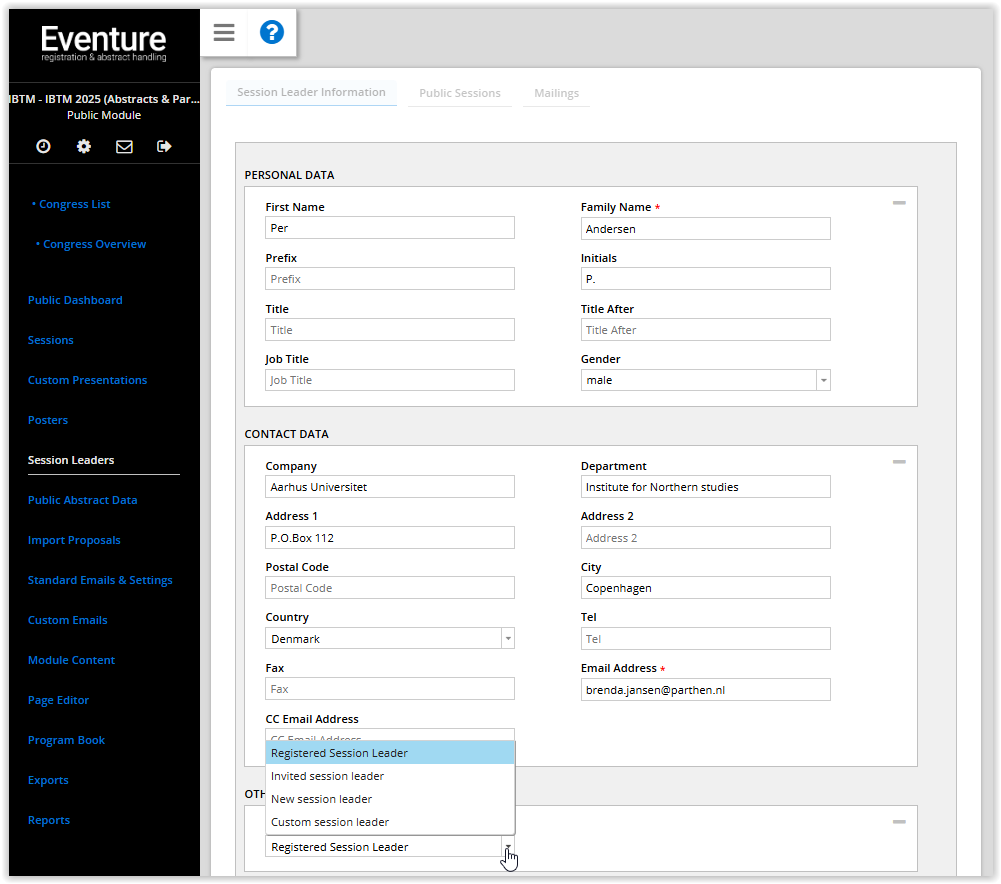Choose Invited session leader option
1001x884 pixels.
click(x=327, y=776)
